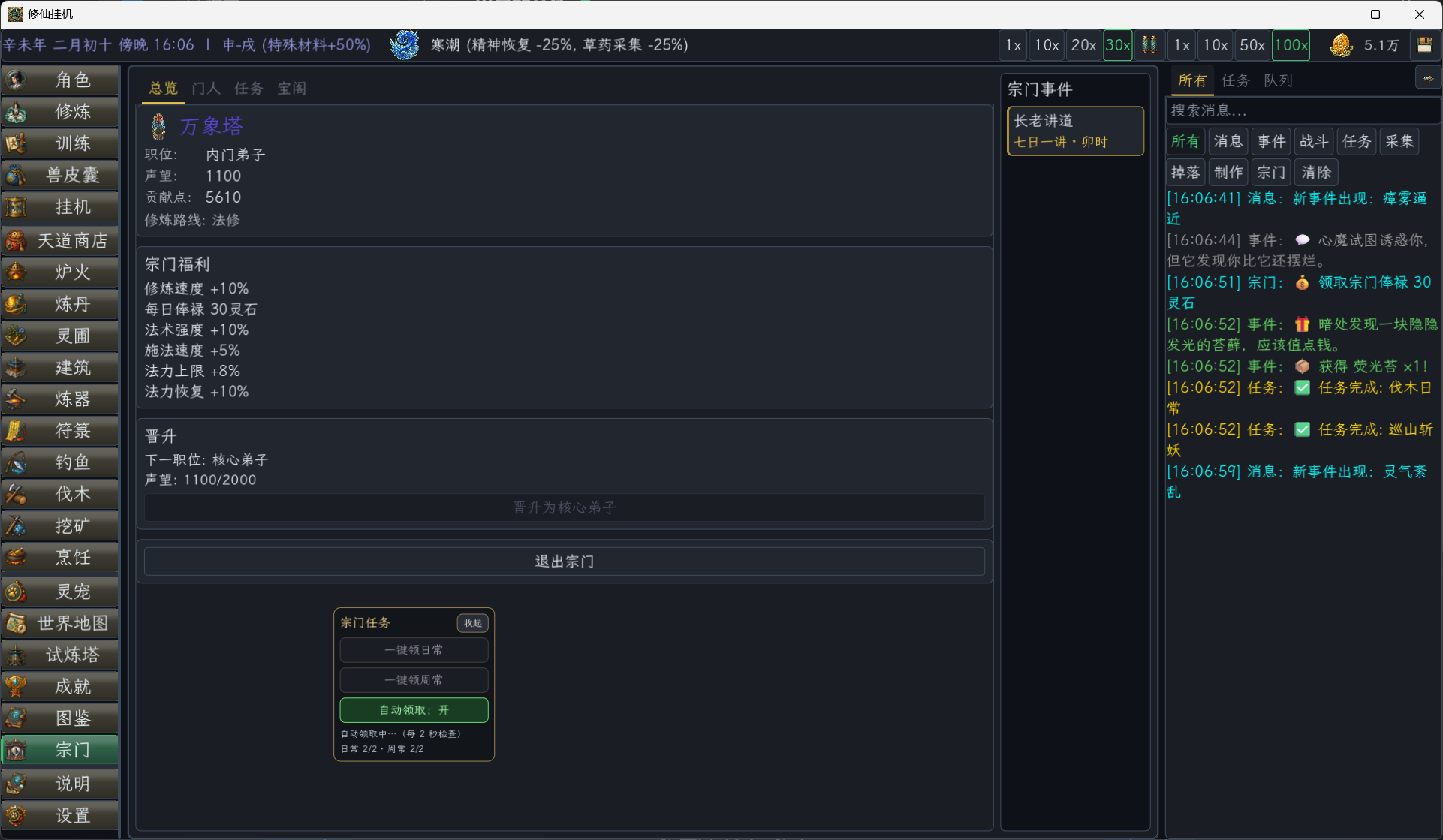Set first speed group to 20x
The image size is (1443, 840).
pyautogui.click(x=1083, y=45)
